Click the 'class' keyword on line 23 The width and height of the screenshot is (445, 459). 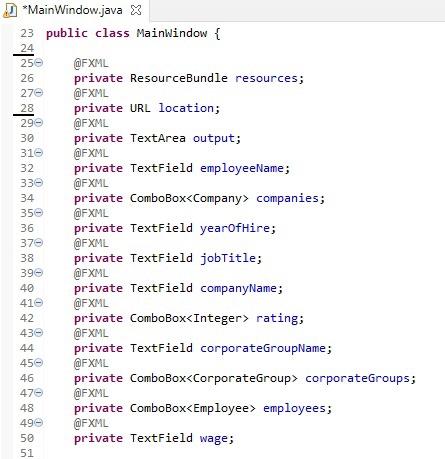112,33
